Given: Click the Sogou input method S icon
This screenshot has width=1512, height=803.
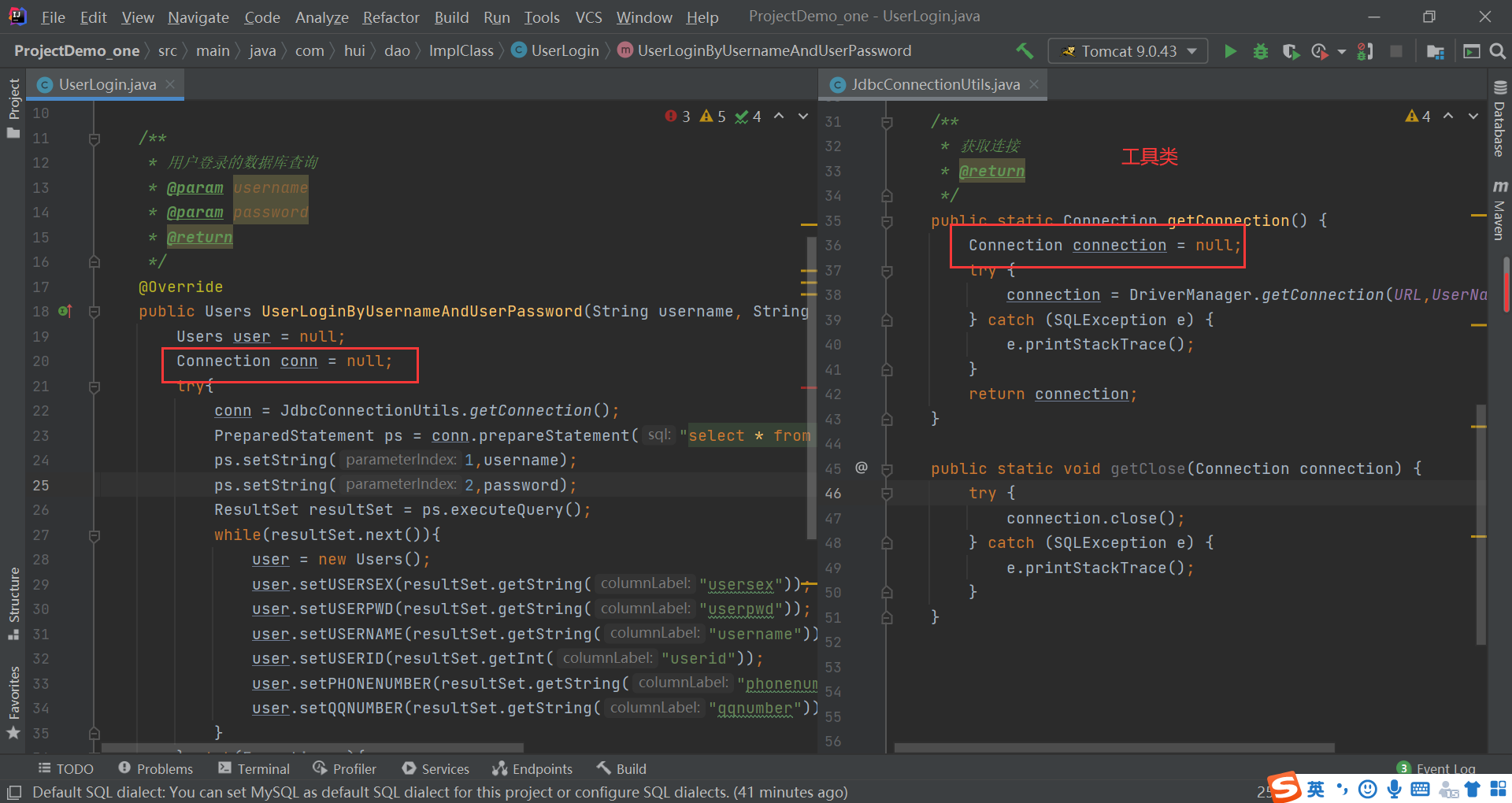Looking at the screenshot, I should coord(1284,788).
